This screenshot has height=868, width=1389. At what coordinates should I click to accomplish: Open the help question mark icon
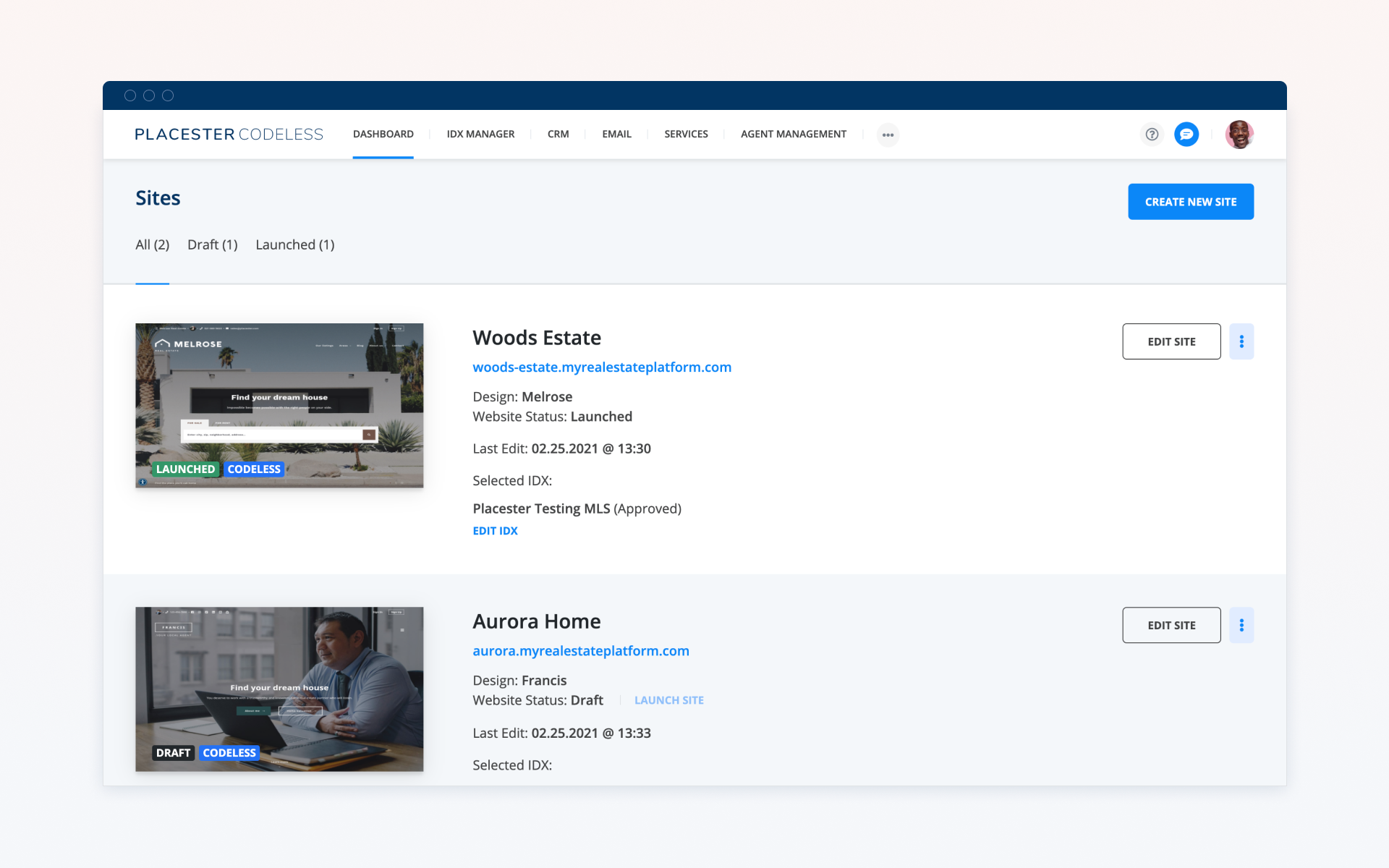point(1152,135)
